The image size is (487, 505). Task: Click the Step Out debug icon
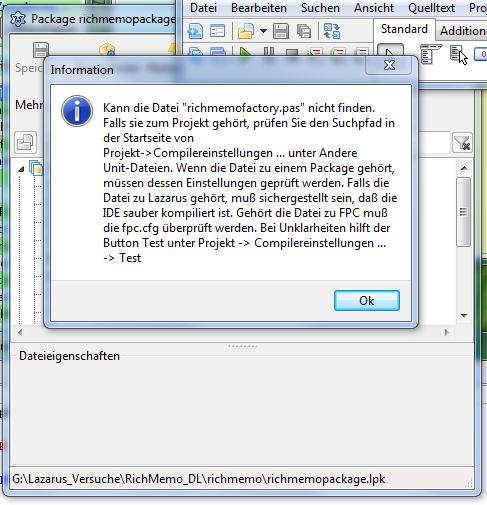coord(361,52)
